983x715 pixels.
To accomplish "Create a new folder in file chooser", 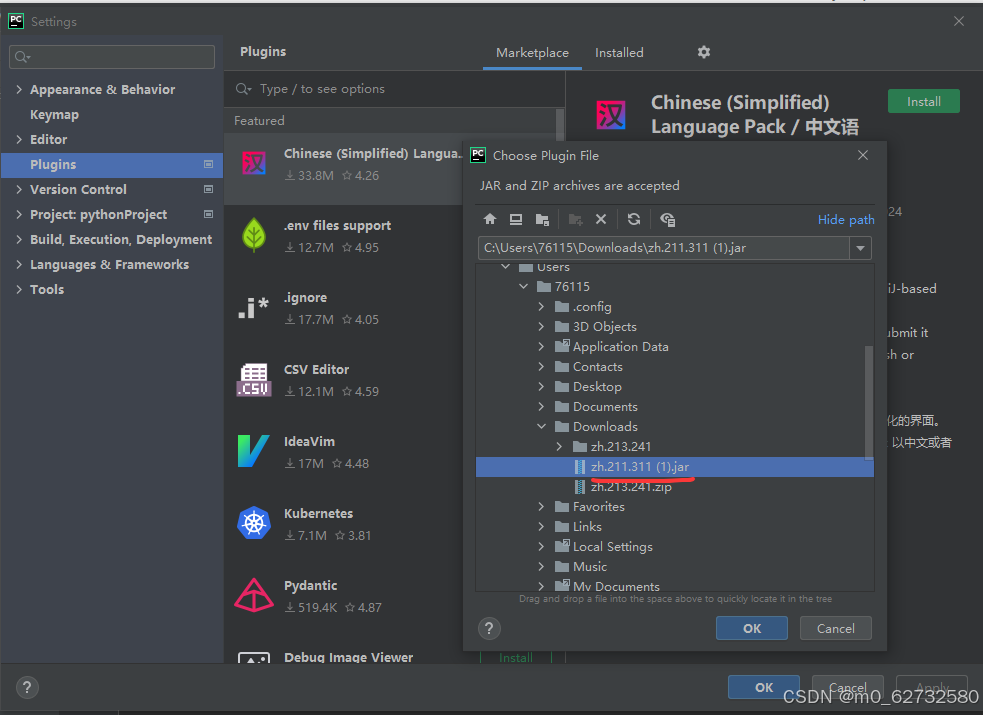I will 575,219.
